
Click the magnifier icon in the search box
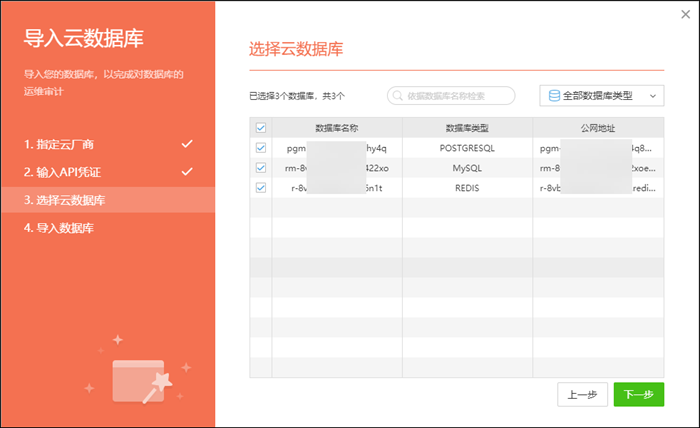point(398,96)
